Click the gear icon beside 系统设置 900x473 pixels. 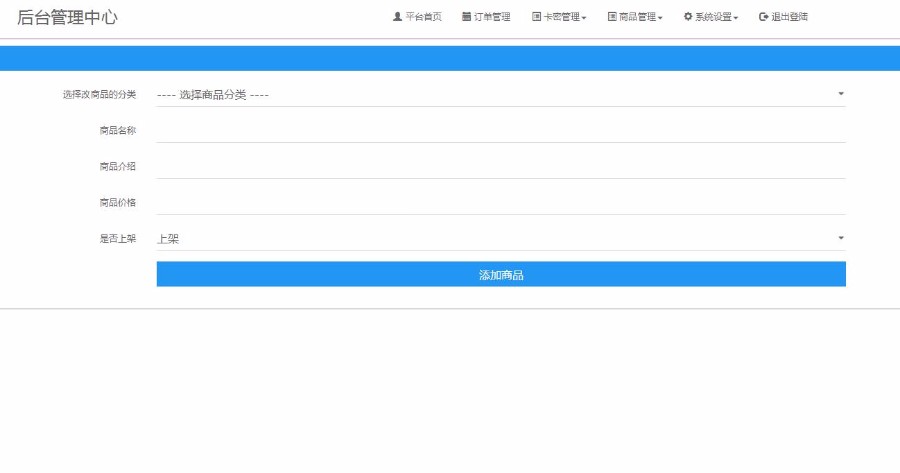(688, 17)
